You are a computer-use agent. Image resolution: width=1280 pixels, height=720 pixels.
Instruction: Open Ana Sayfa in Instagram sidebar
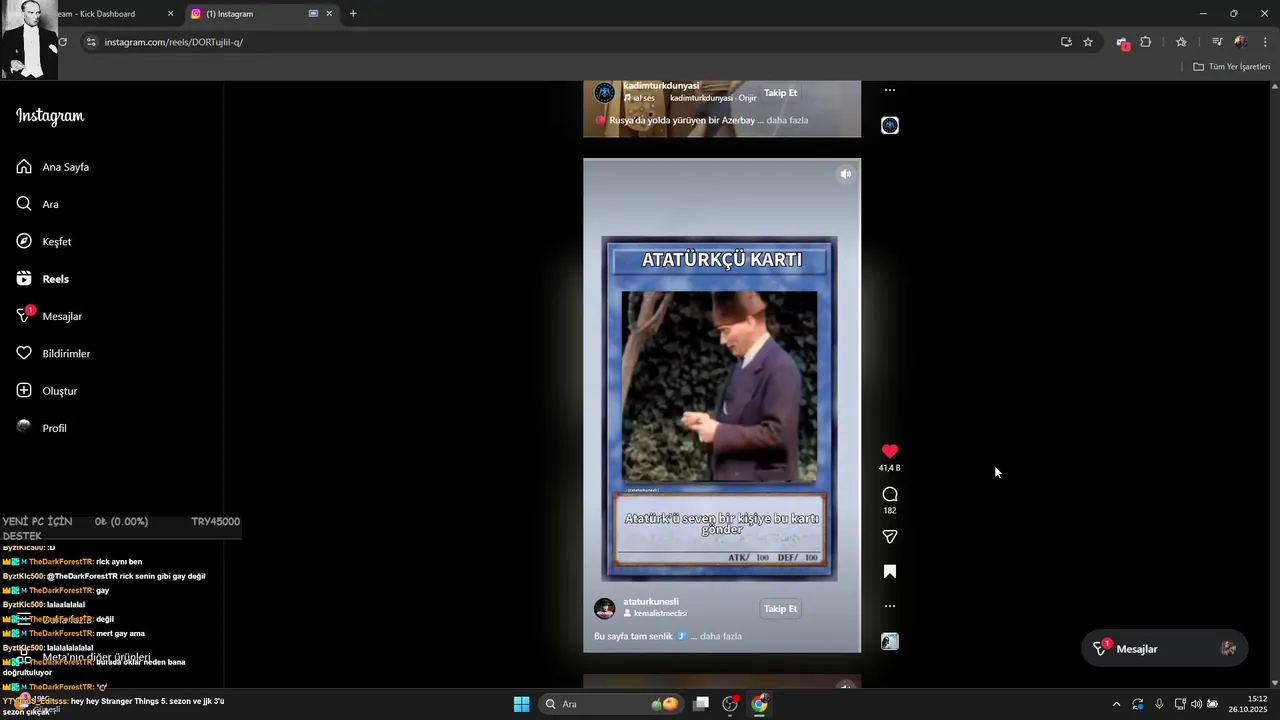pyautogui.click(x=53, y=167)
